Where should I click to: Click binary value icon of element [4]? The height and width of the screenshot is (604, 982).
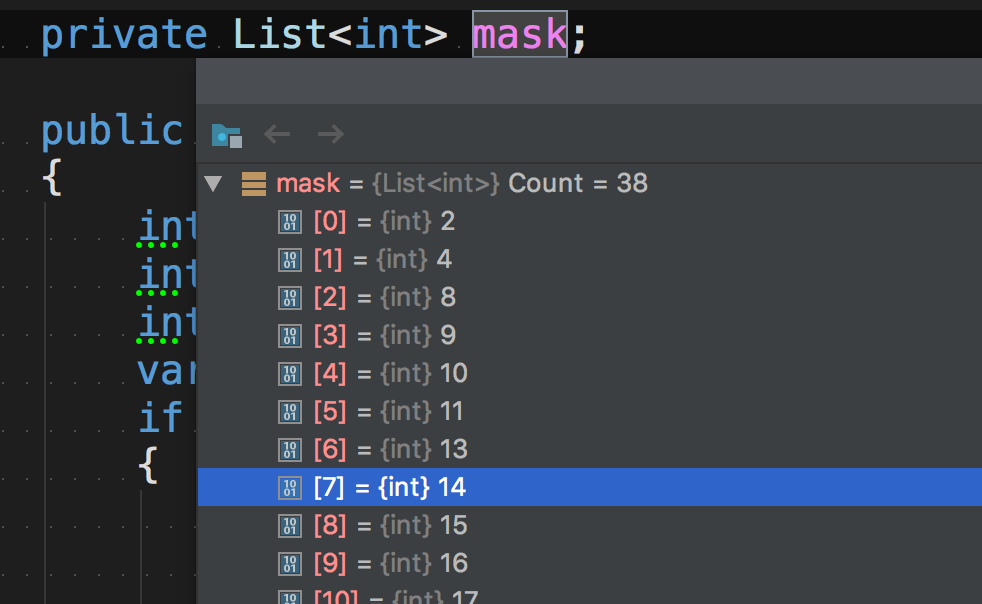(x=289, y=374)
